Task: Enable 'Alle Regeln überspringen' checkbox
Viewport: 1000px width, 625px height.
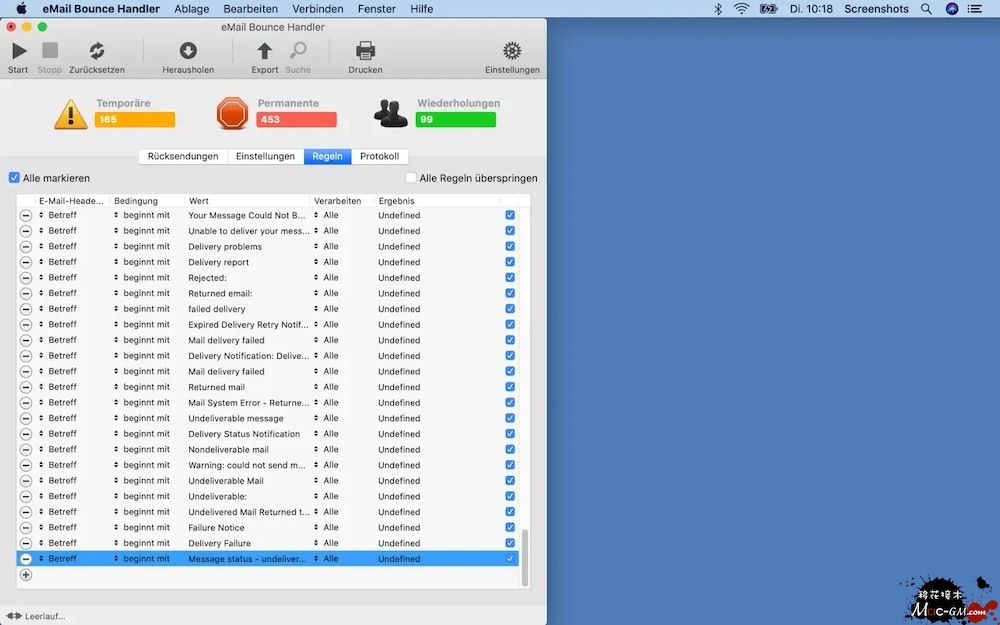Action: pos(411,178)
